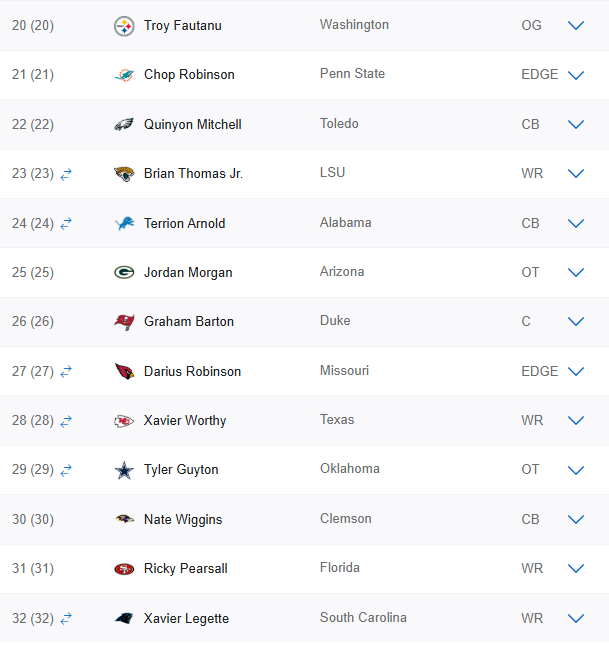
Task: Select the Darius Robinson player name
Action: [192, 372]
